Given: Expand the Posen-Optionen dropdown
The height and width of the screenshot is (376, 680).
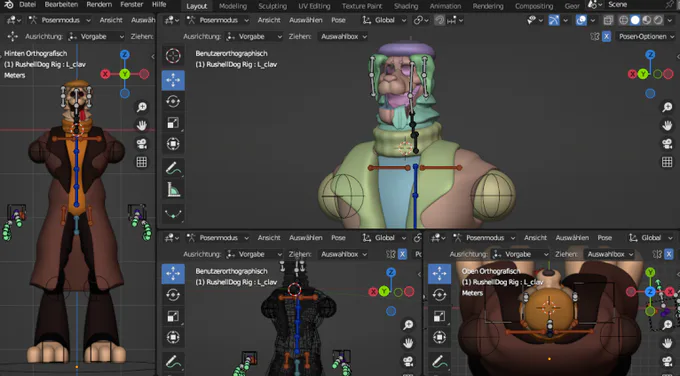Looking at the screenshot, I should click(x=646, y=36).
